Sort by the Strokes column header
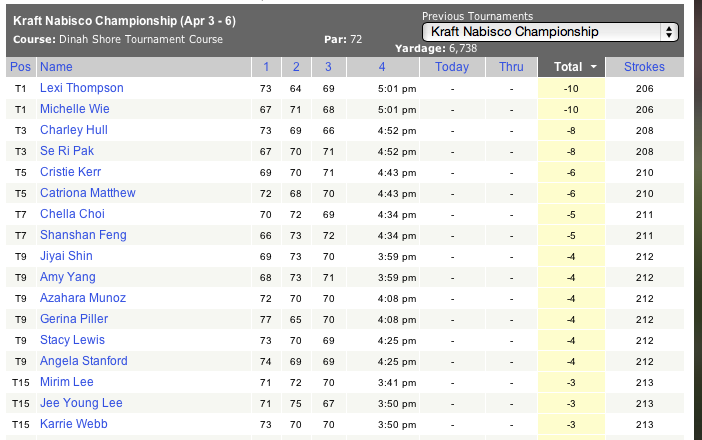 644,67
